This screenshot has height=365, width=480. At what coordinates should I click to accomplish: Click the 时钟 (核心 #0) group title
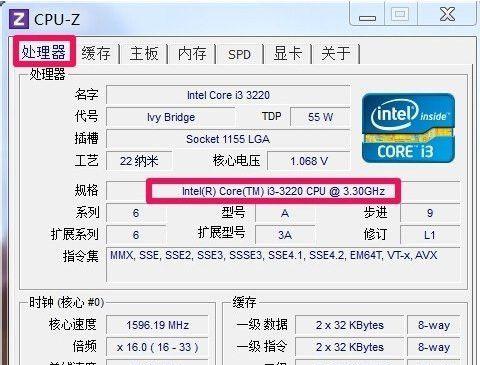pos(67,303)
